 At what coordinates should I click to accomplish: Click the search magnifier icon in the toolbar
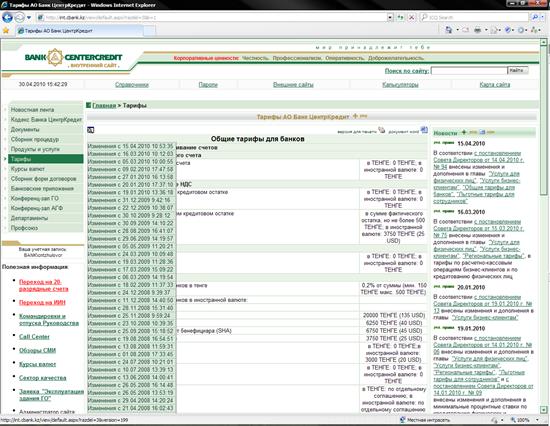click(x=534, y=17)
